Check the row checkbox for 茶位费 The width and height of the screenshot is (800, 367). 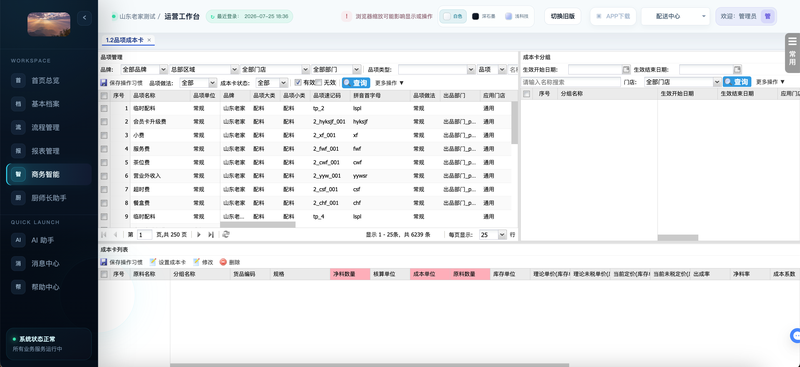(x=104, y=162)
